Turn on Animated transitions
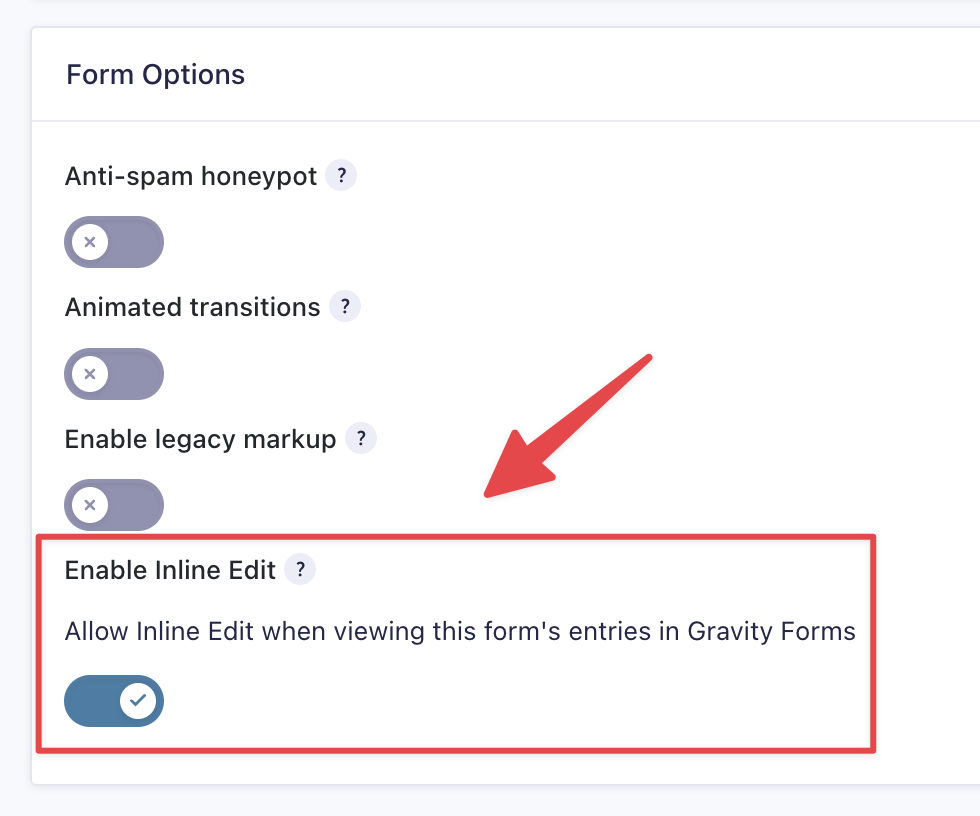This screenshot has height=816, width=980. coord(114,374)
